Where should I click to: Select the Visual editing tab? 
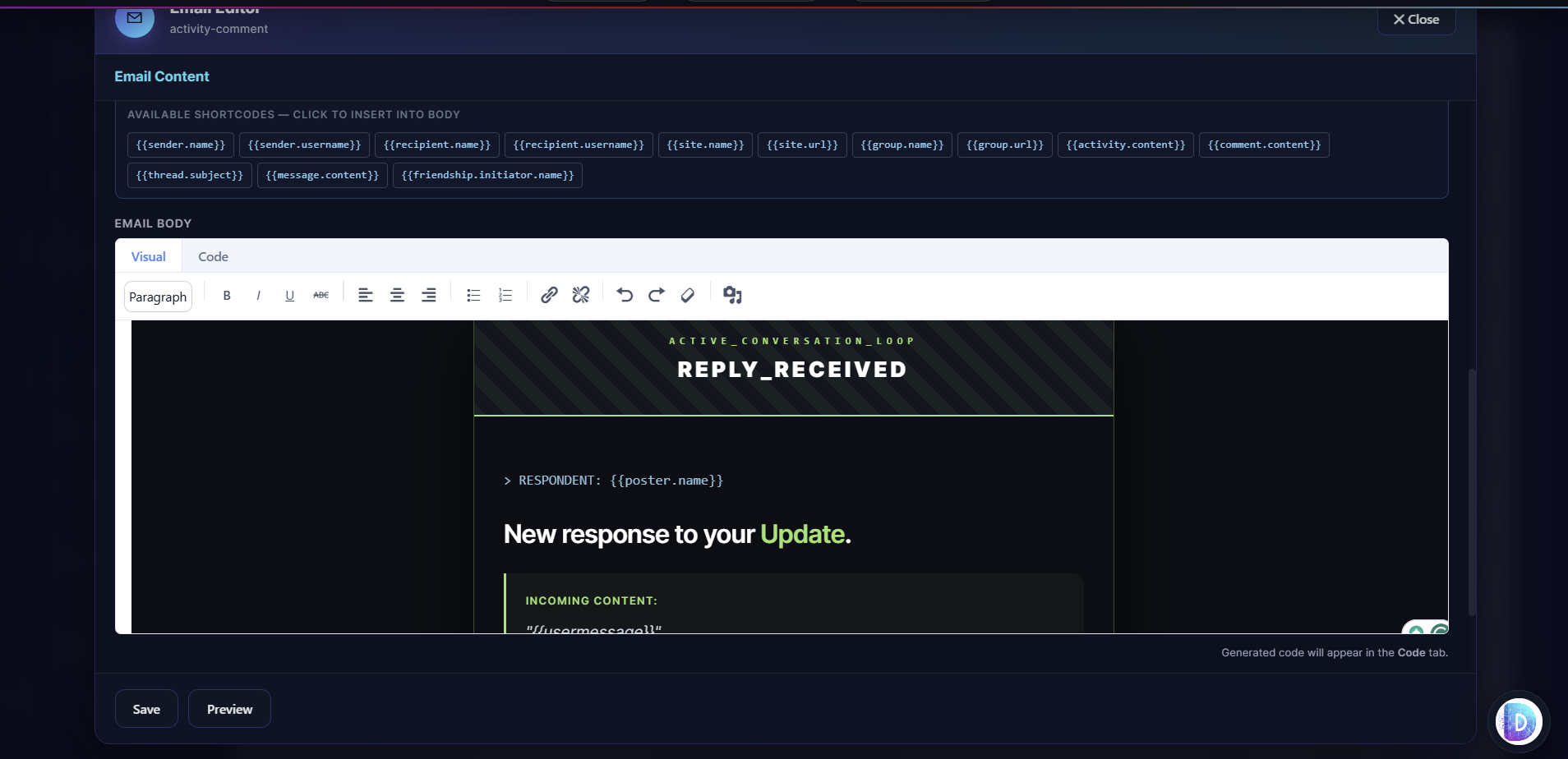coord(148,256)
